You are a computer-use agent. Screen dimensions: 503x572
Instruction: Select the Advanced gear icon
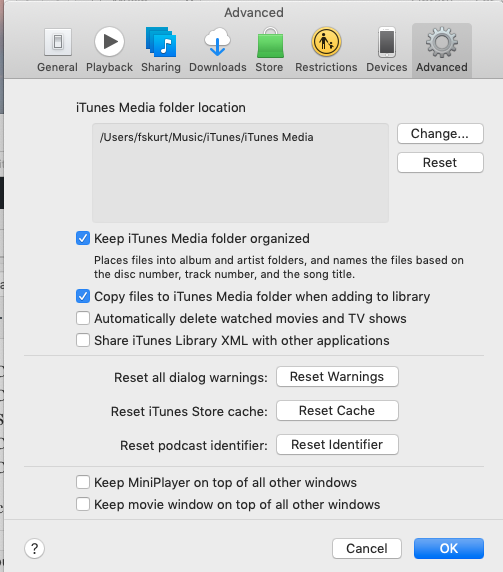click(x=442, y=42)
